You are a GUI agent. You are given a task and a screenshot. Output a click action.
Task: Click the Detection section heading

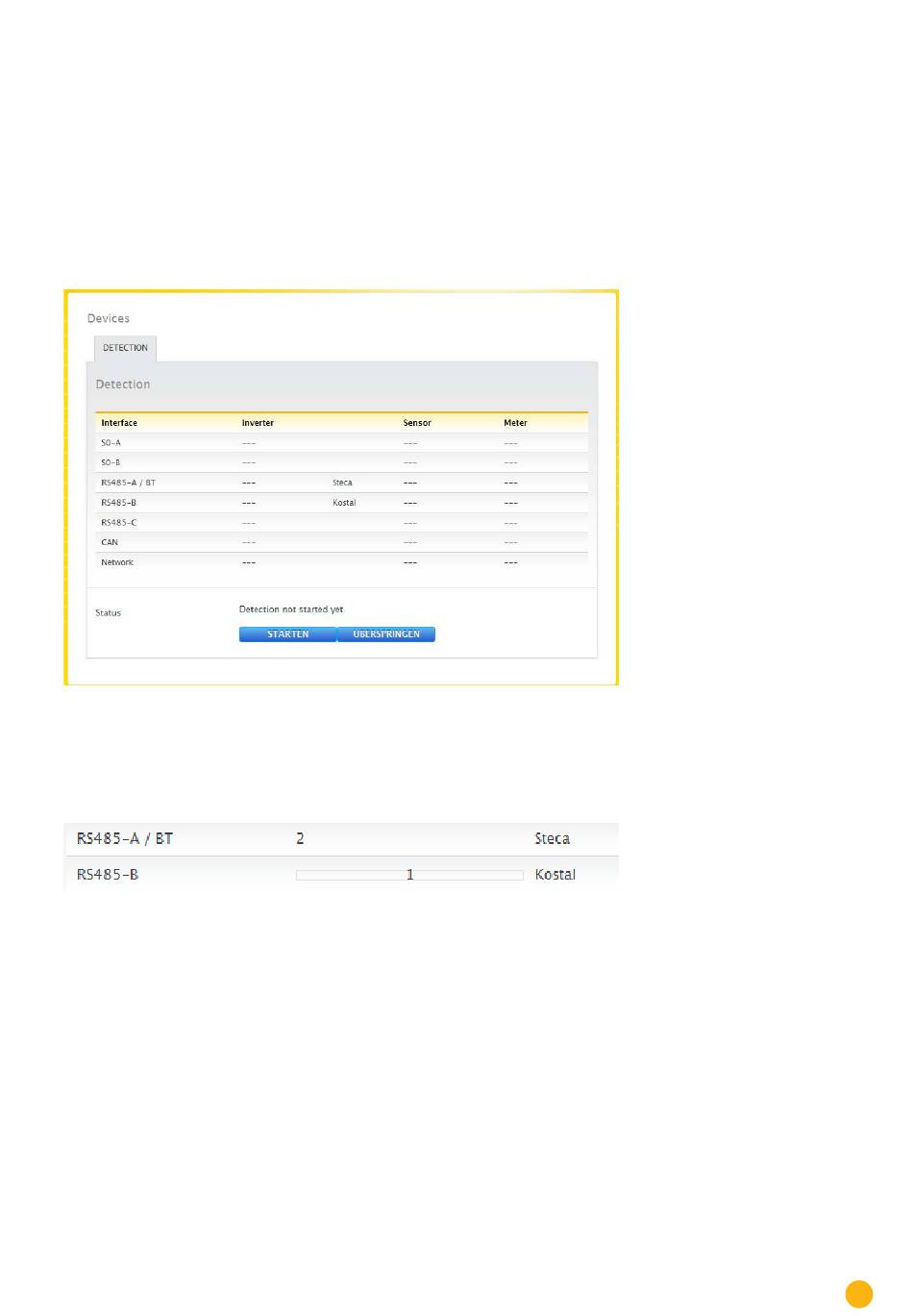coord(123,385)
